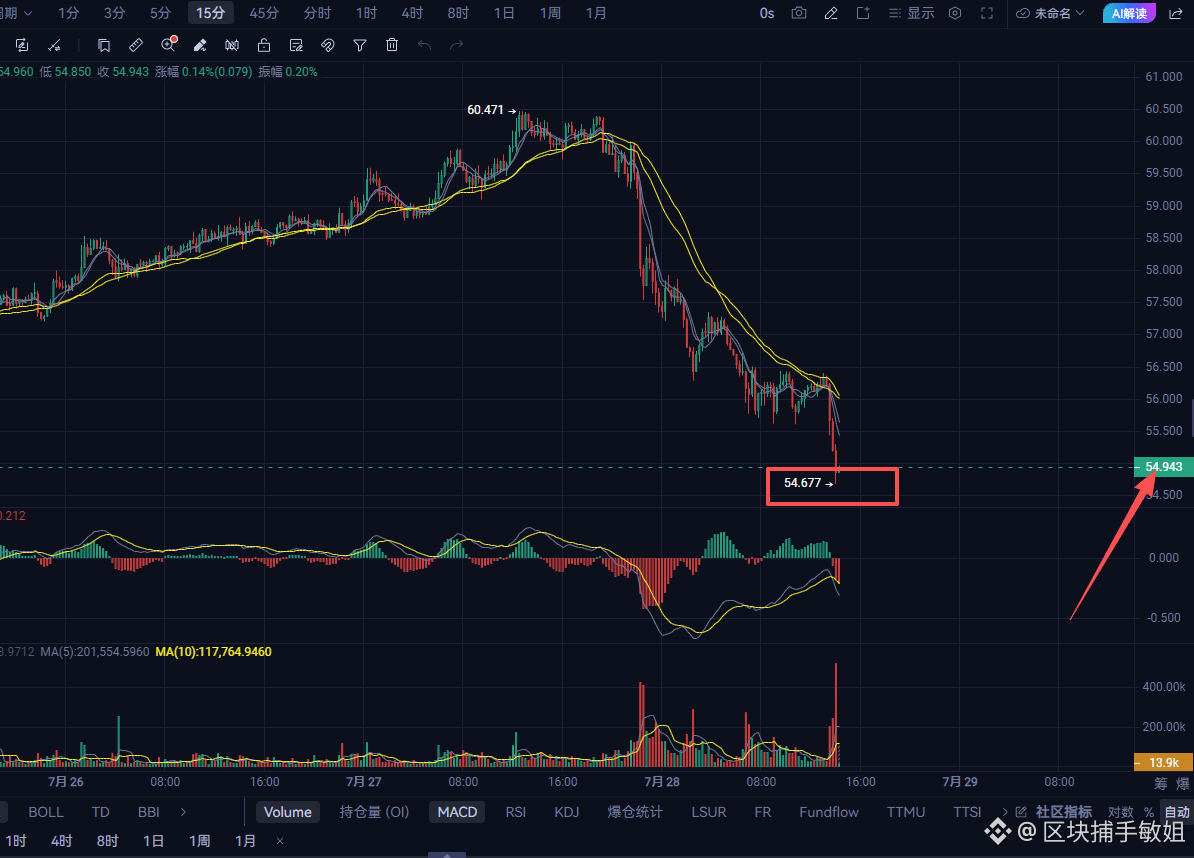Open the 周期 period dropdown

pos(17,13)
